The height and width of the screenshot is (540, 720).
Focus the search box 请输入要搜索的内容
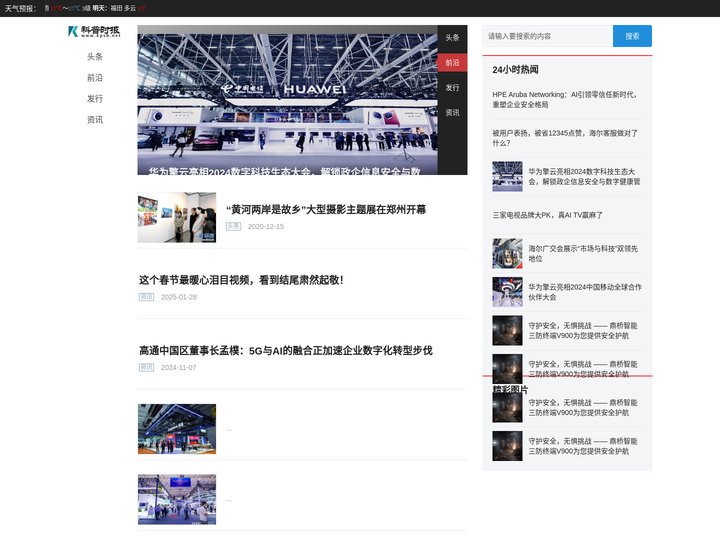point(547,36)
